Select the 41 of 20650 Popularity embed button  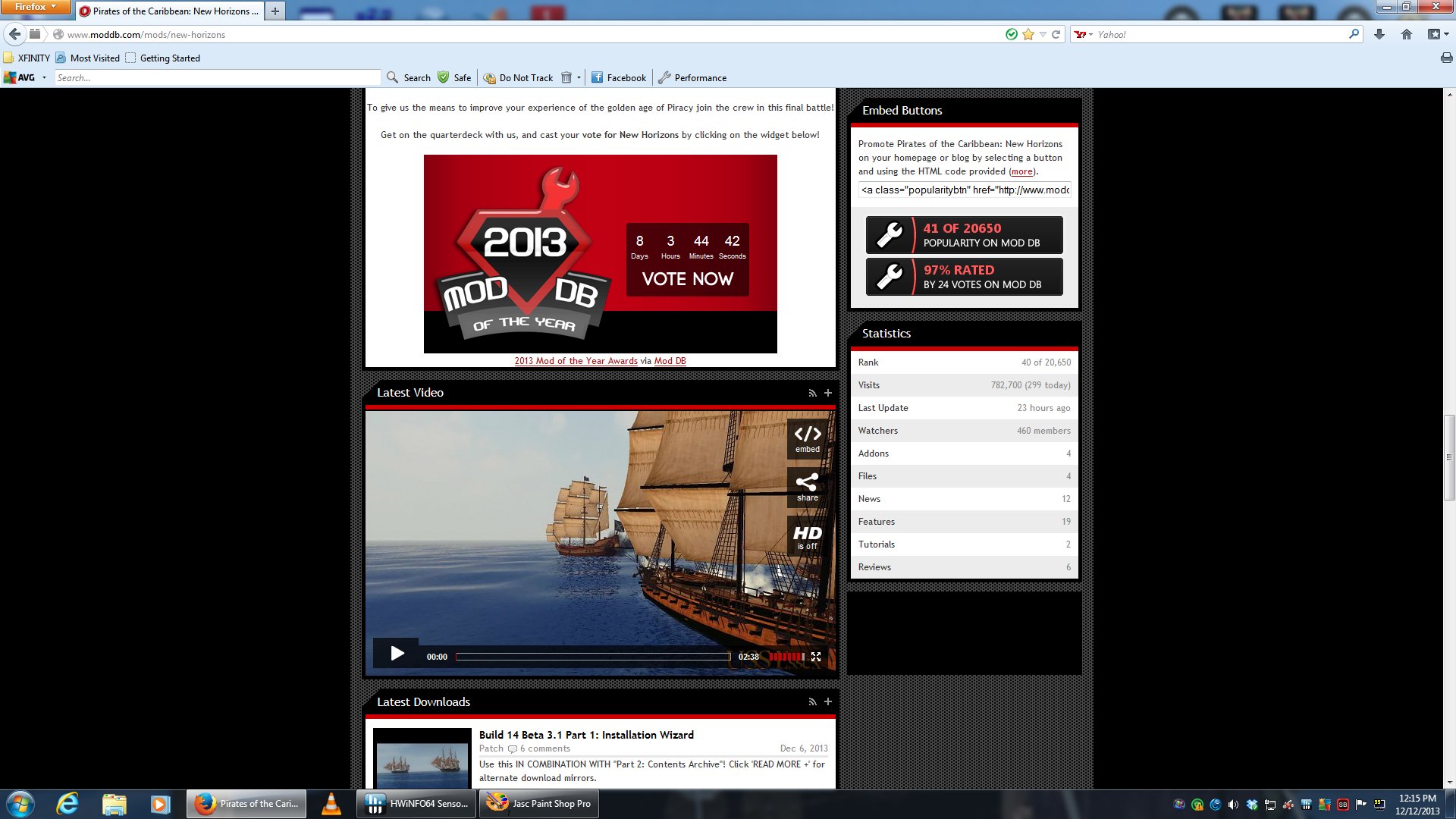[x=965, y=235]
